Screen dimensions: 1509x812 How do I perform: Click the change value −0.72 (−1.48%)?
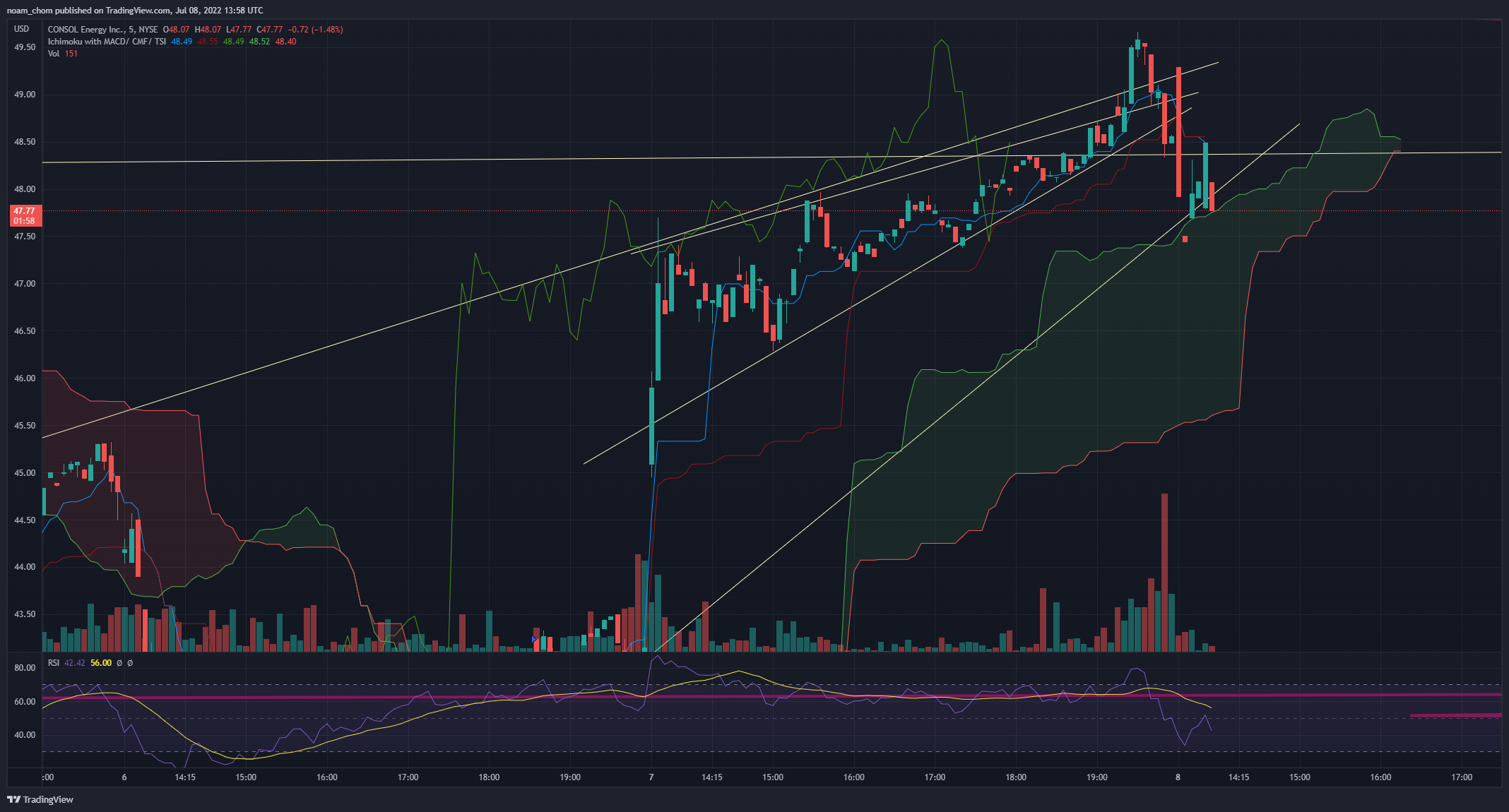(315, 30)
